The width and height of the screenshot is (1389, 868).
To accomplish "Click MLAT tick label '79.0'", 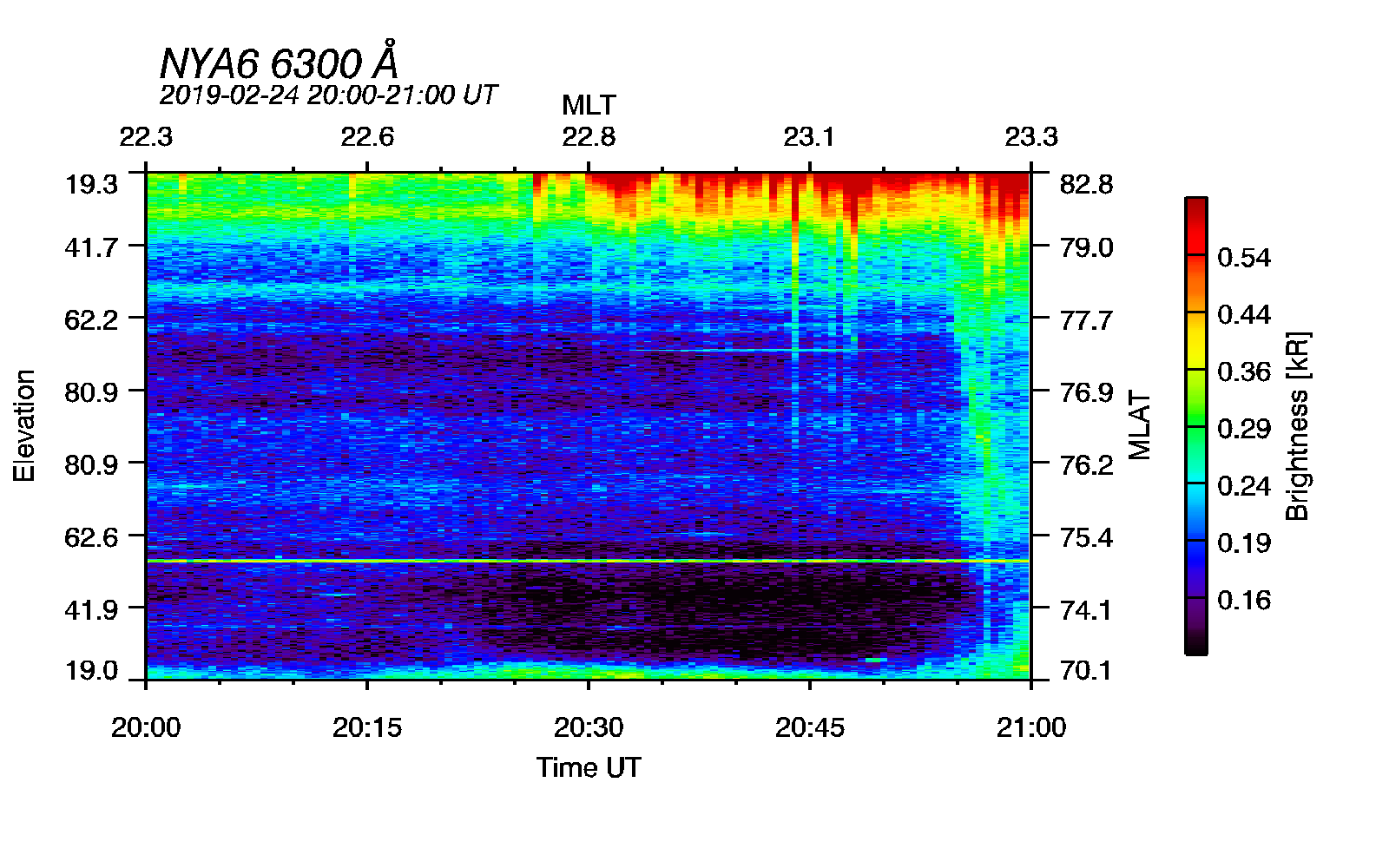I will [1086, 247].
